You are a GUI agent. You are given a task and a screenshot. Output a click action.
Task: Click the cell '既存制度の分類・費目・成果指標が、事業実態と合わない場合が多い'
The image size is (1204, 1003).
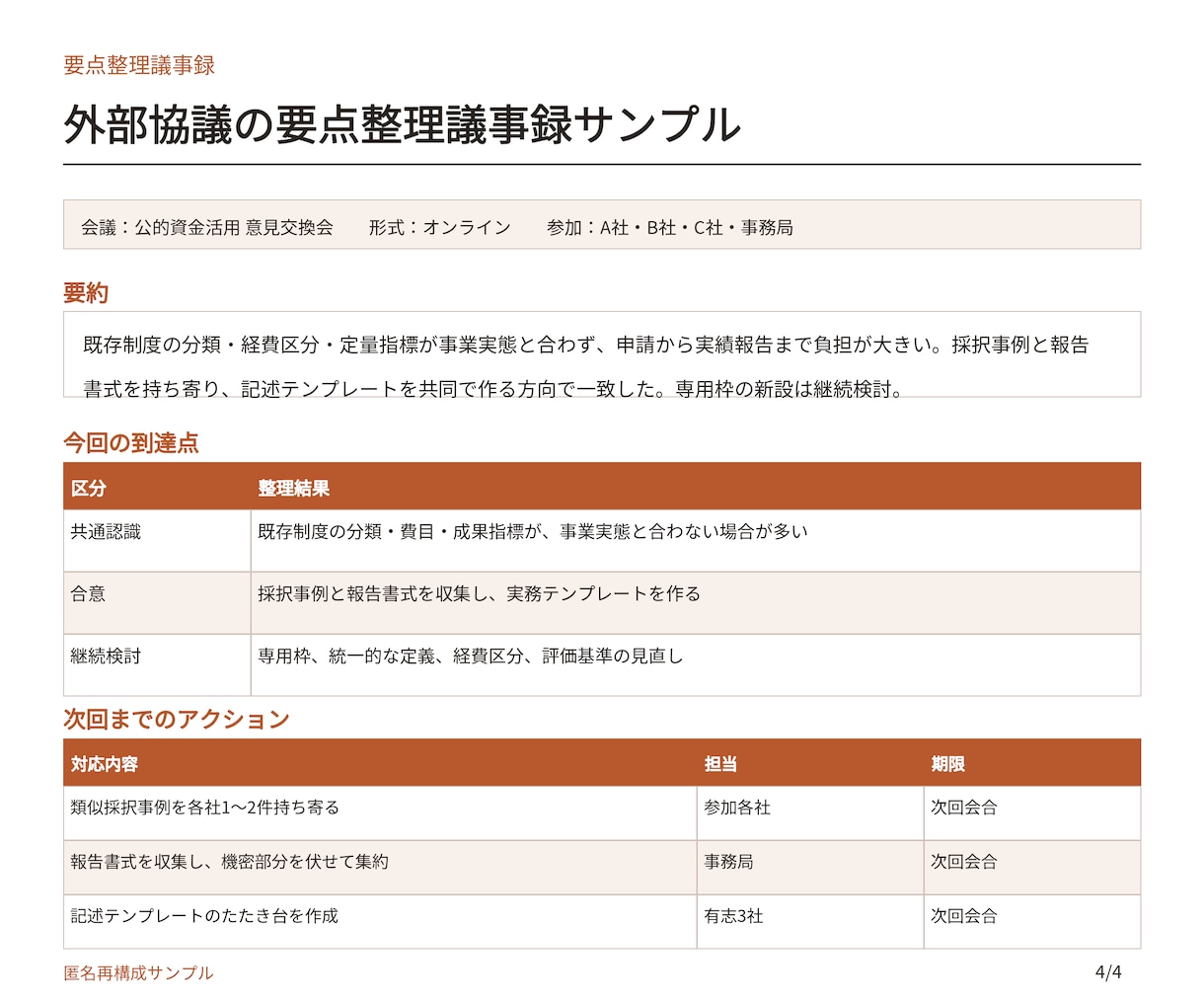point(696,540)
